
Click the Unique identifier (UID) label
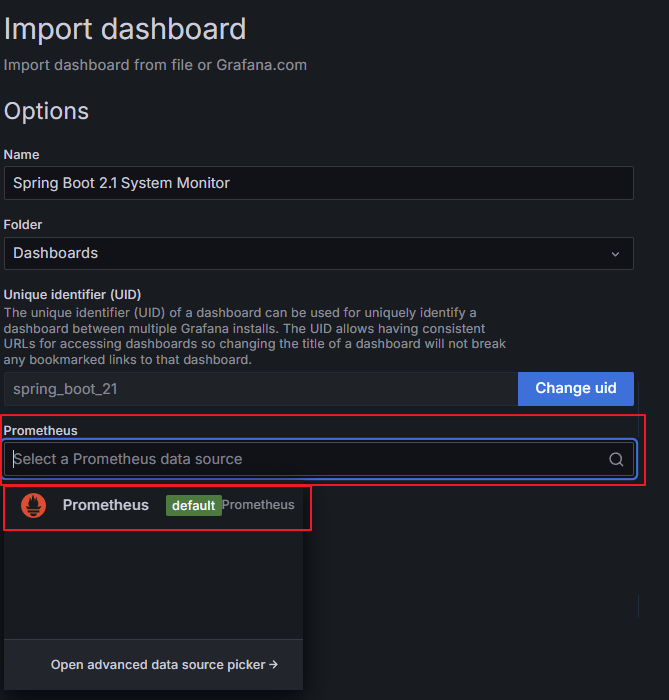pos(72,295)
